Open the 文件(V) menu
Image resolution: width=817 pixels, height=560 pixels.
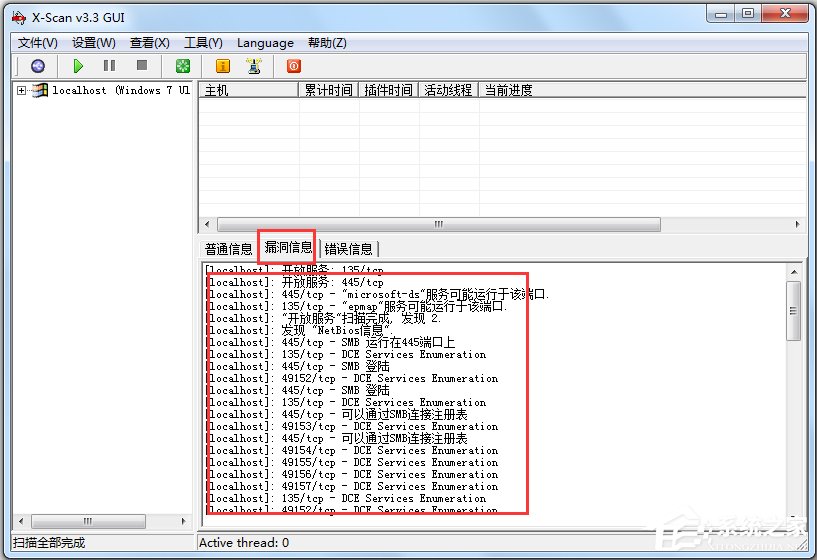pos(38,43)
